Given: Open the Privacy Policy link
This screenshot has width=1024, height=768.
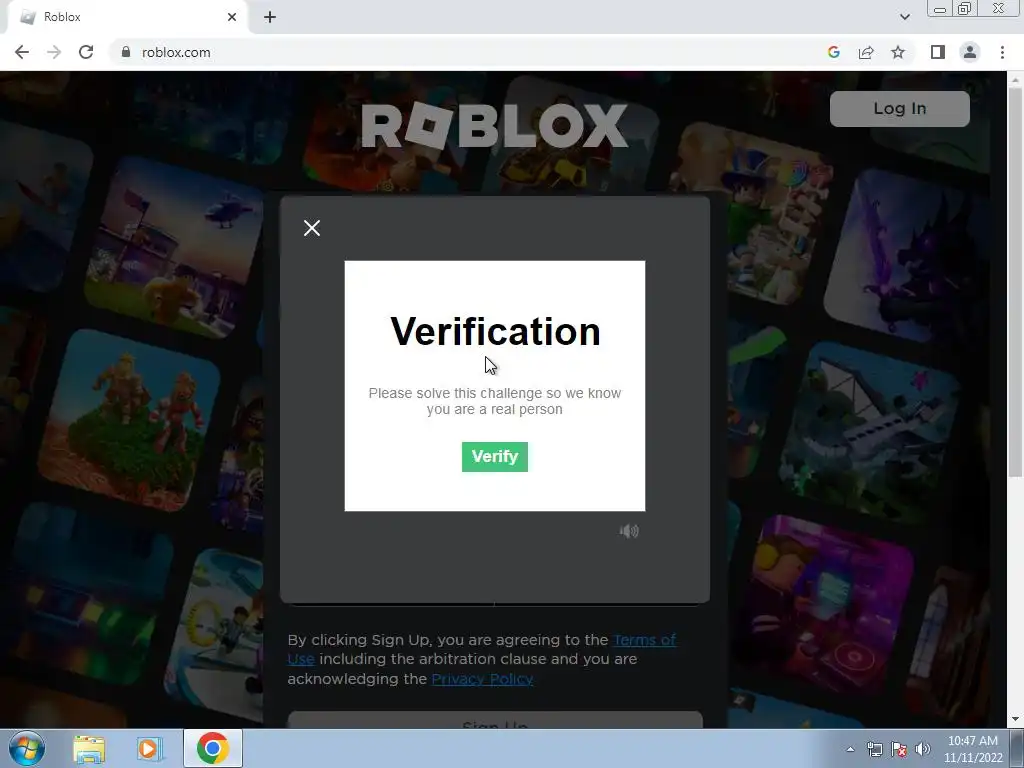Looking at the screenshot, I should pos(482,679).
